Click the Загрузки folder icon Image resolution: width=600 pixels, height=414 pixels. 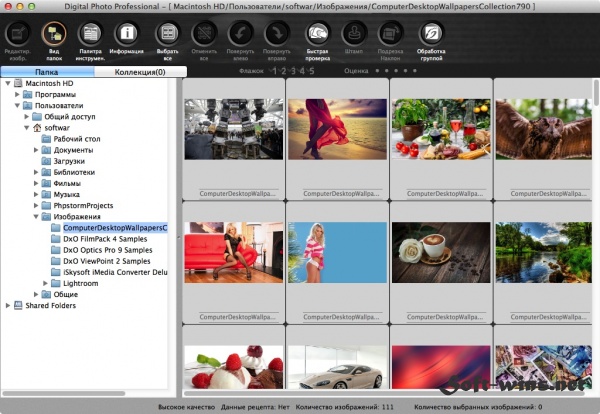click(46, 161)
